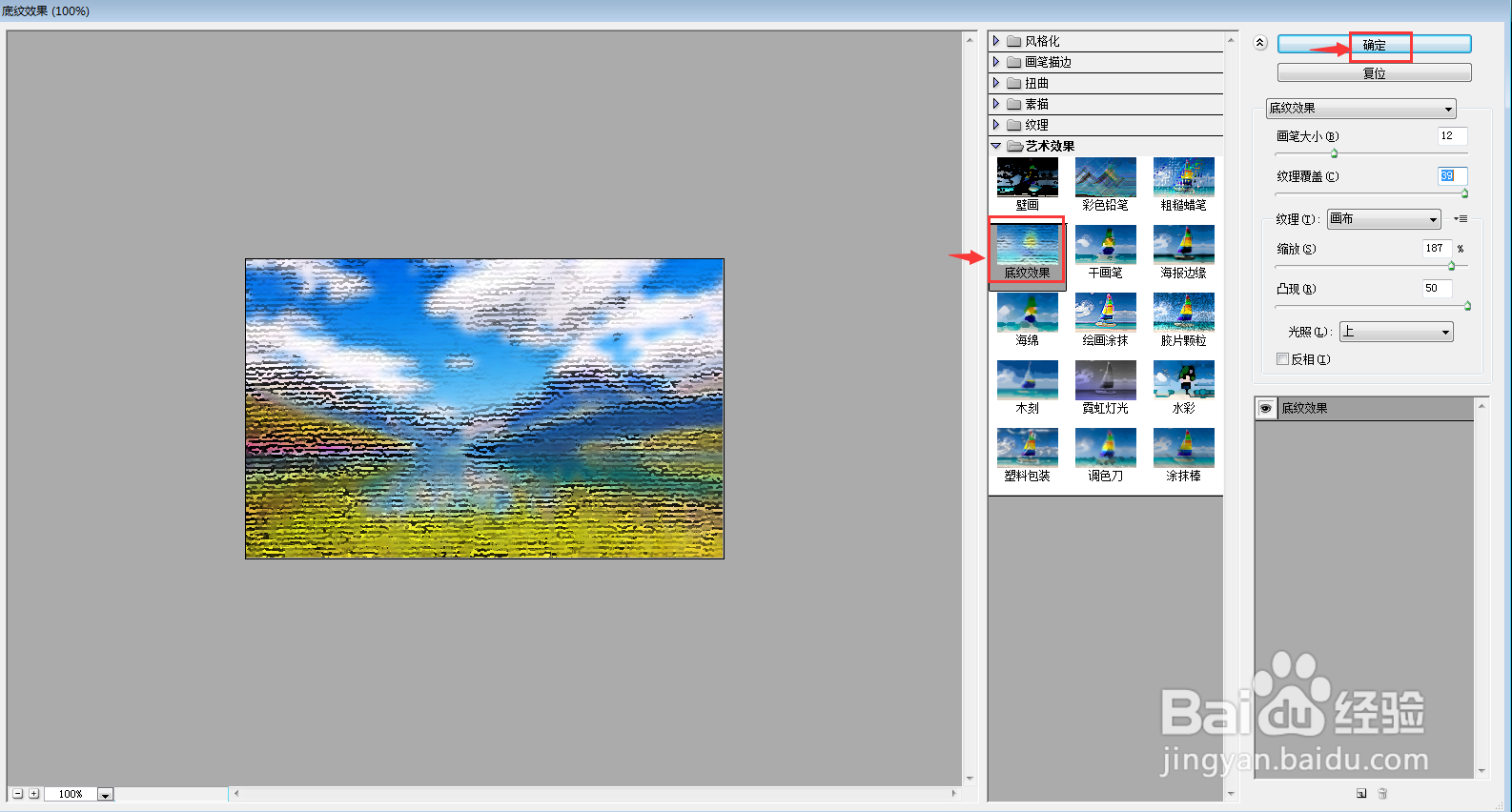
Task: Collapse the 艺术效果 folder
Action: tap(996, 146)
